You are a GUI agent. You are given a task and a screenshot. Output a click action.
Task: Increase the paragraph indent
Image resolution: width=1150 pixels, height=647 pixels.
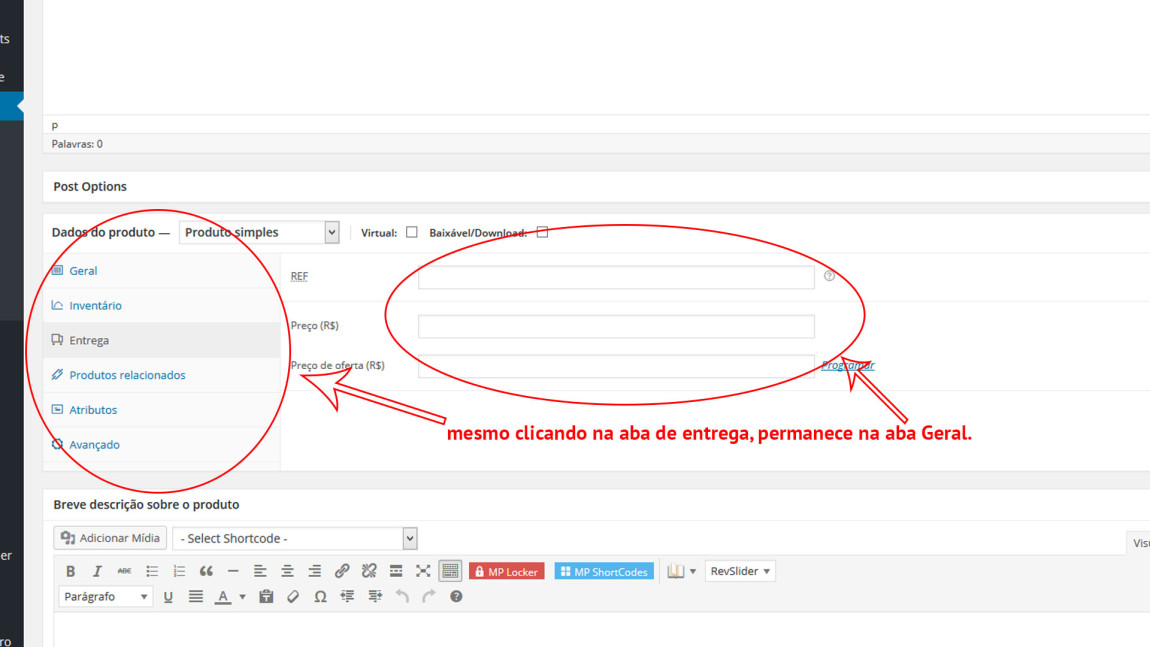pos(375,597)
